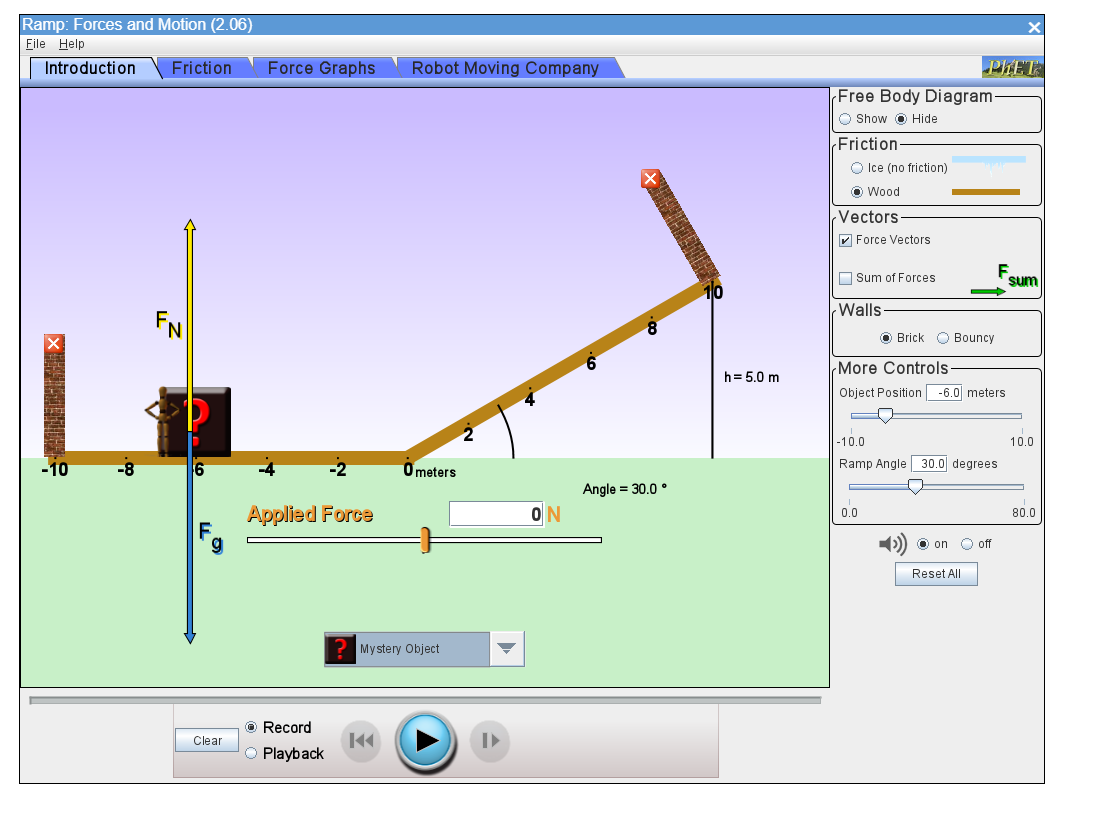The height and width of the screenshot is (822, 1097).
Task: Click the Applied Force value input field
Action: tap(496, 514)
